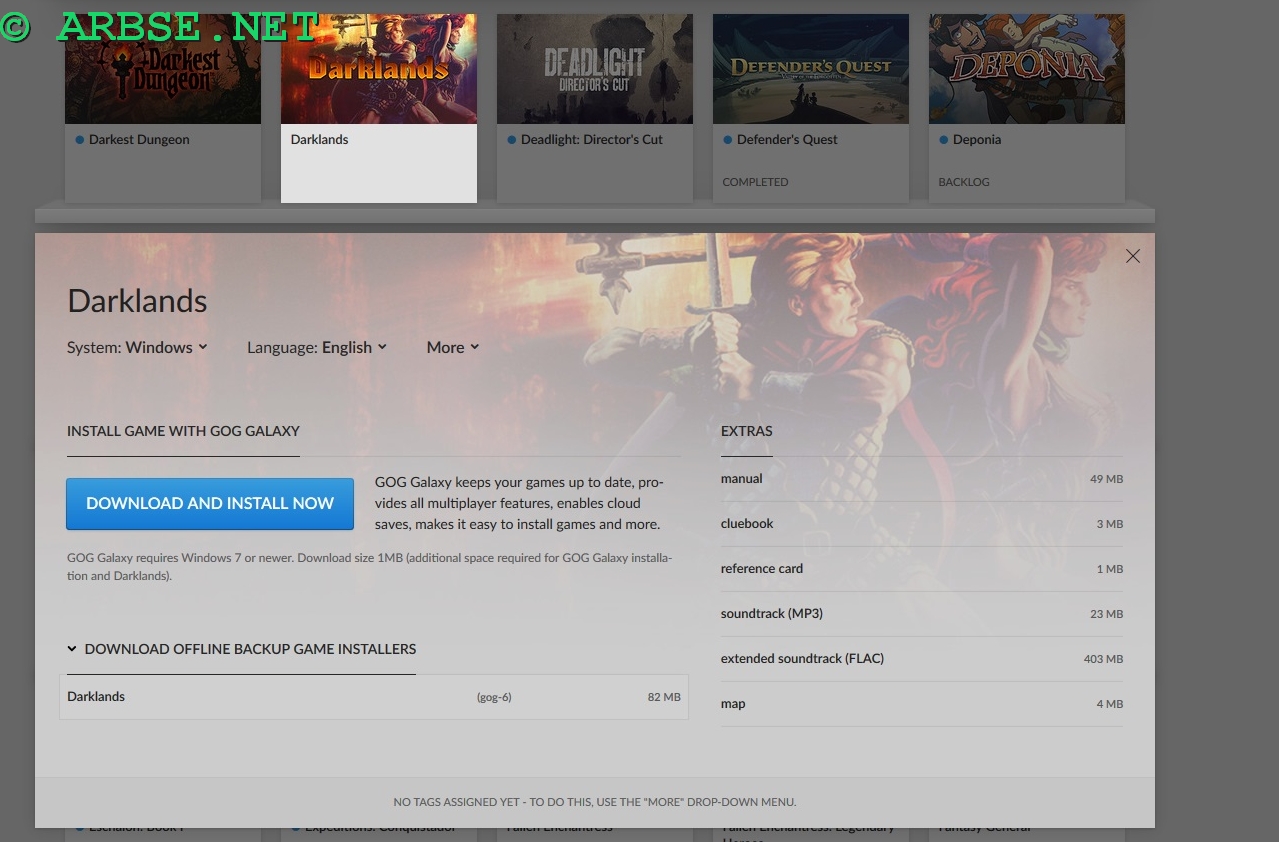The image size is (1279, 842).
Task: Download the Darklands gog-6 offline installer
Action: [x=374, y=697]
